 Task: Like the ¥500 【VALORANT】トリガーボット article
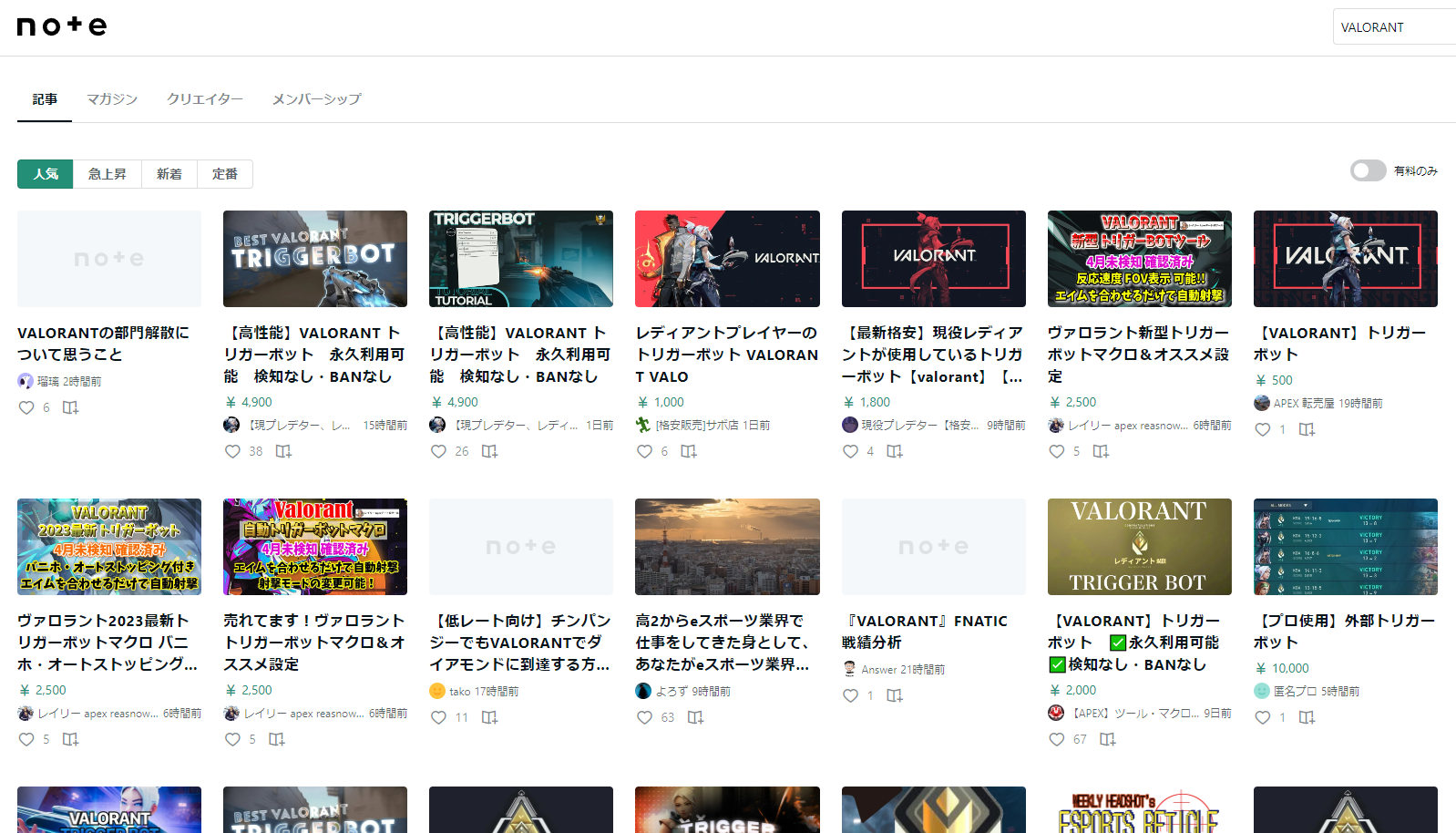click(1262, 429)
